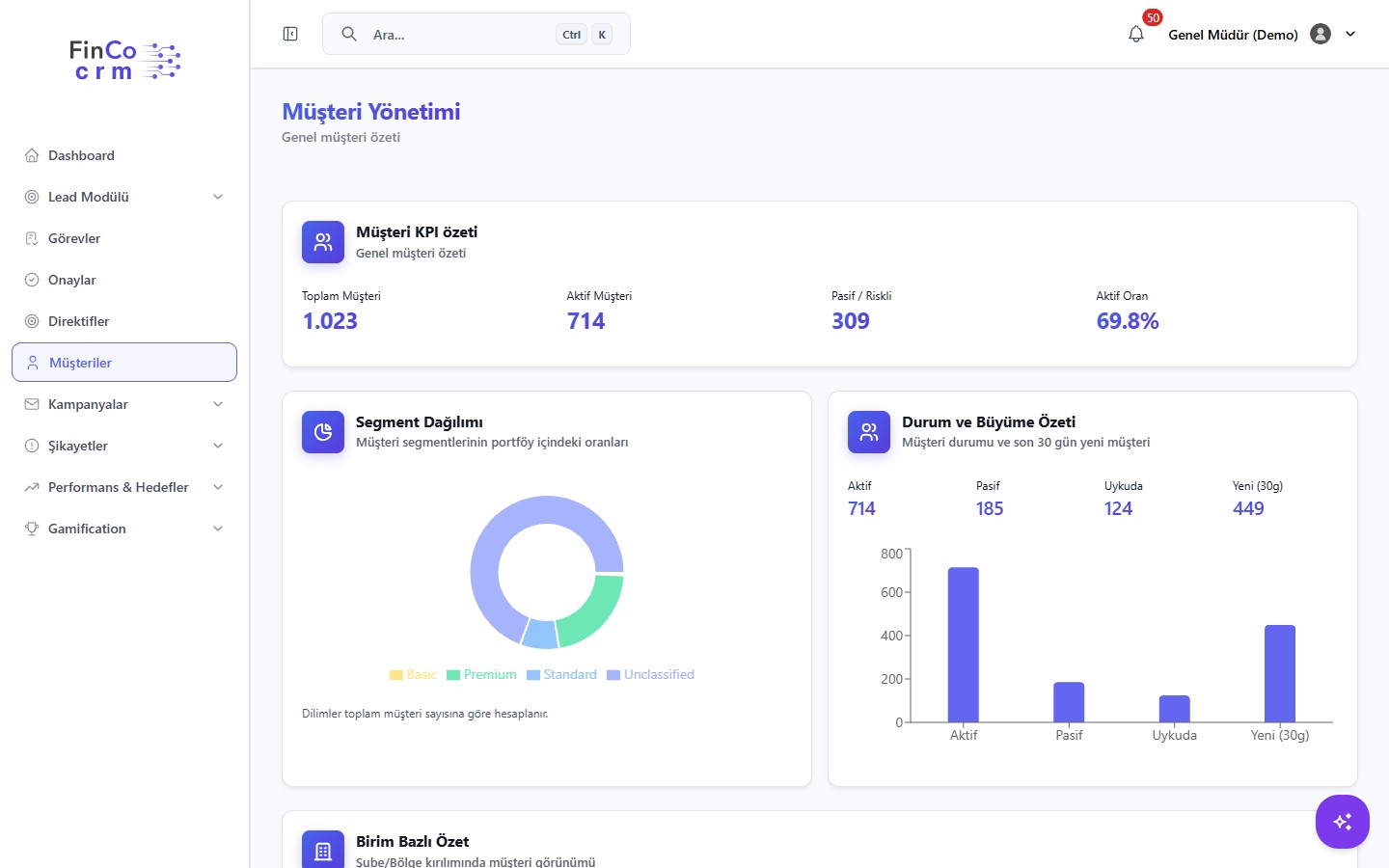Click the Dashboard home icon
The height and width of the screenshot is (868, 1389).
click(32, 155)
